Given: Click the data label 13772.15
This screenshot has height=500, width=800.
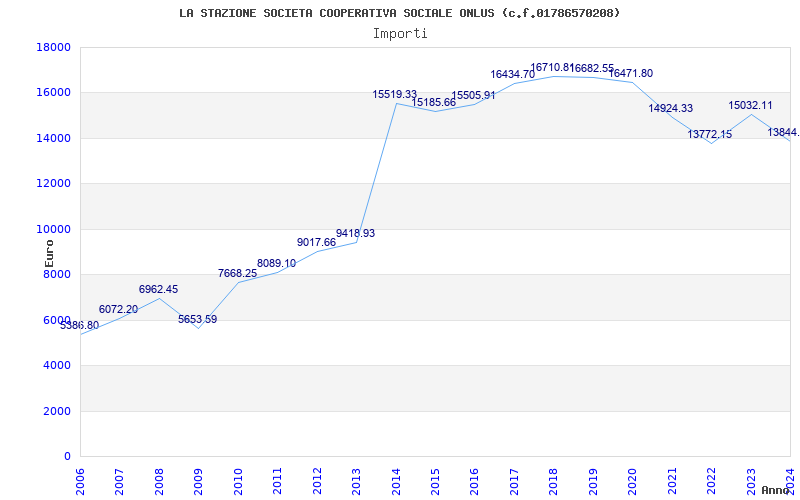Looking at the screenshot, I should click(x=710, y=135).
